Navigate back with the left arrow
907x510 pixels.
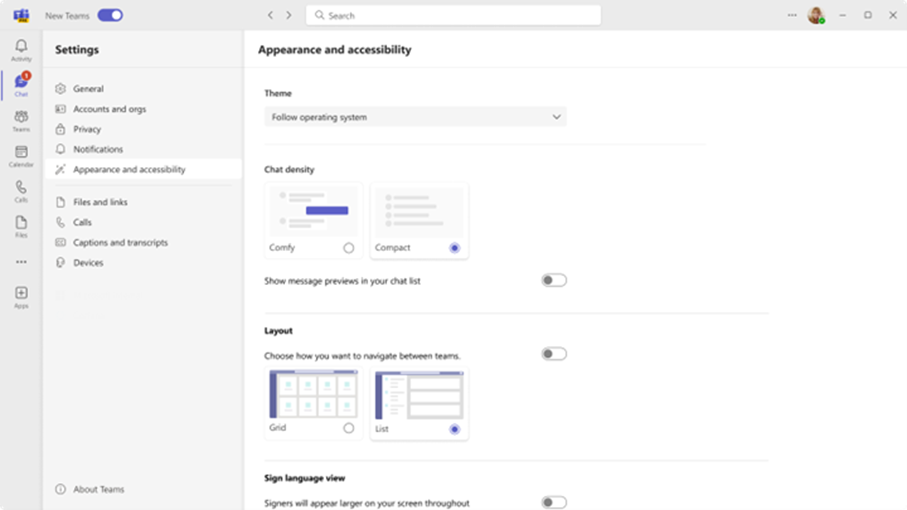270,15
